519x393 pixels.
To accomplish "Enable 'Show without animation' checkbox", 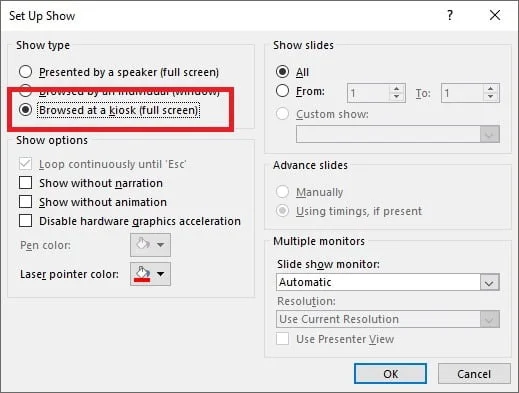I will point(25,202).
